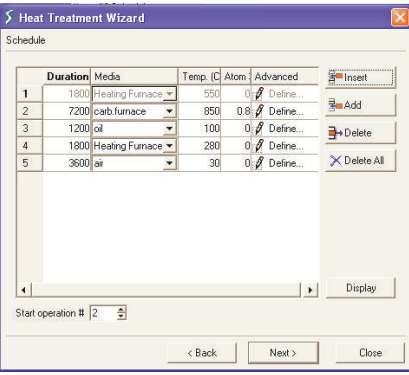Click pencil Define icon in oil row
409x375 pixels.
pos(259,129)
